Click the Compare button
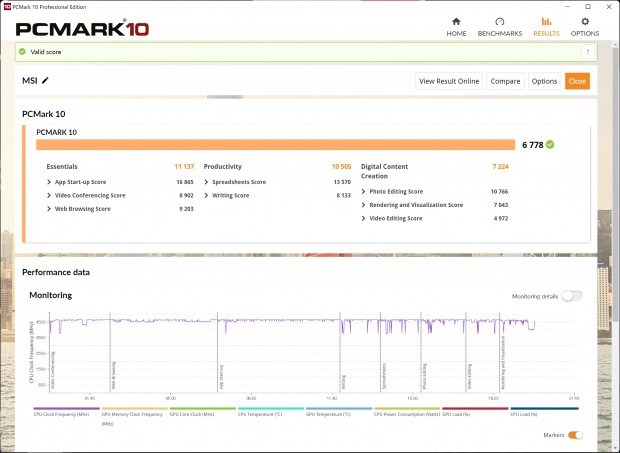The width and height of the screenshot is (620, 453). pyautogui.click(x=505, y=81)
